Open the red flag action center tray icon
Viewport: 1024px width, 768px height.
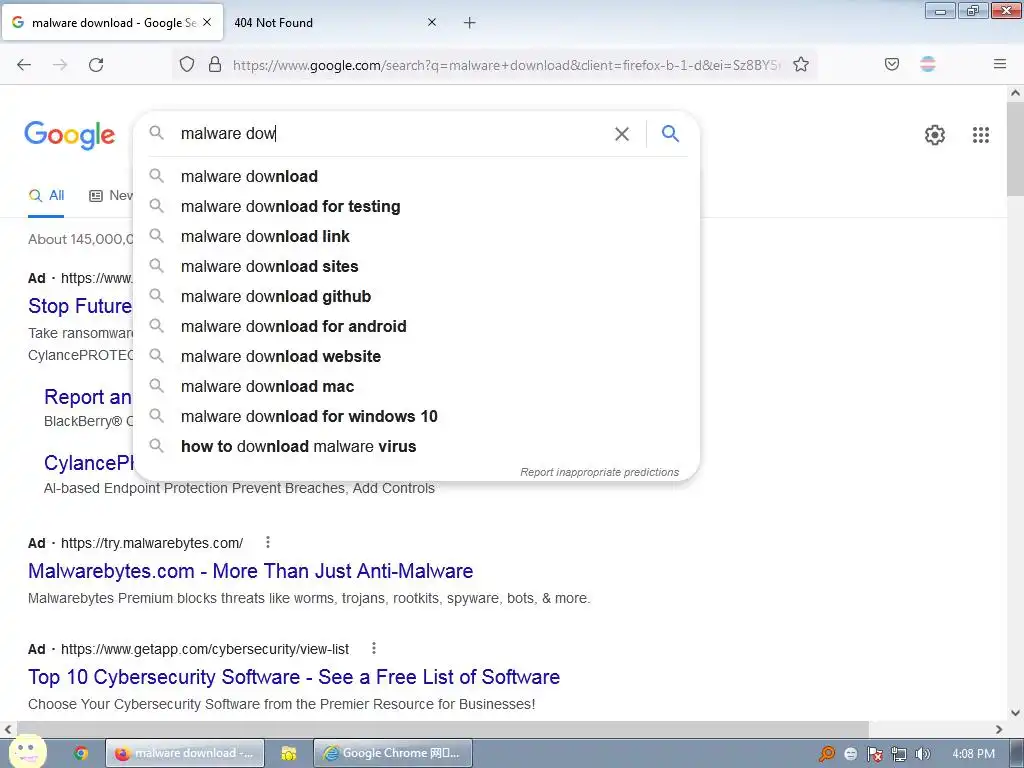(x=874, y=754)
